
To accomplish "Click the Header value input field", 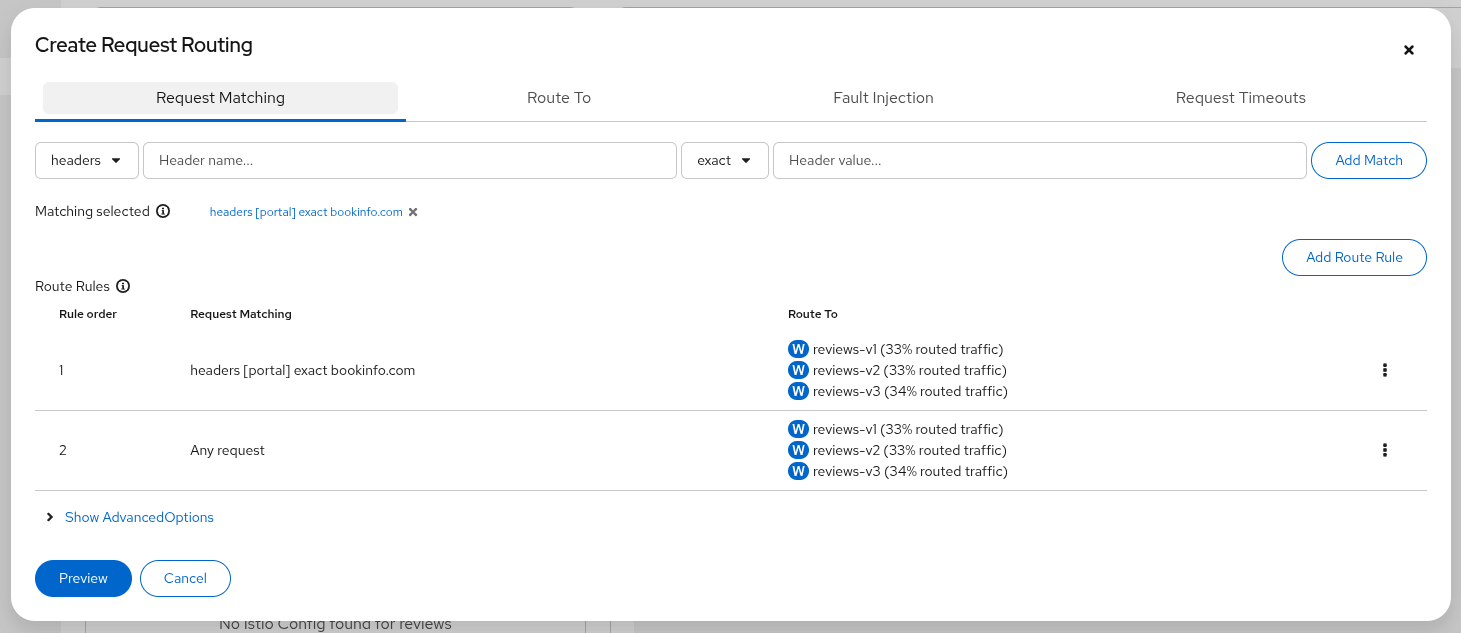I will [x=1039, y=160].
